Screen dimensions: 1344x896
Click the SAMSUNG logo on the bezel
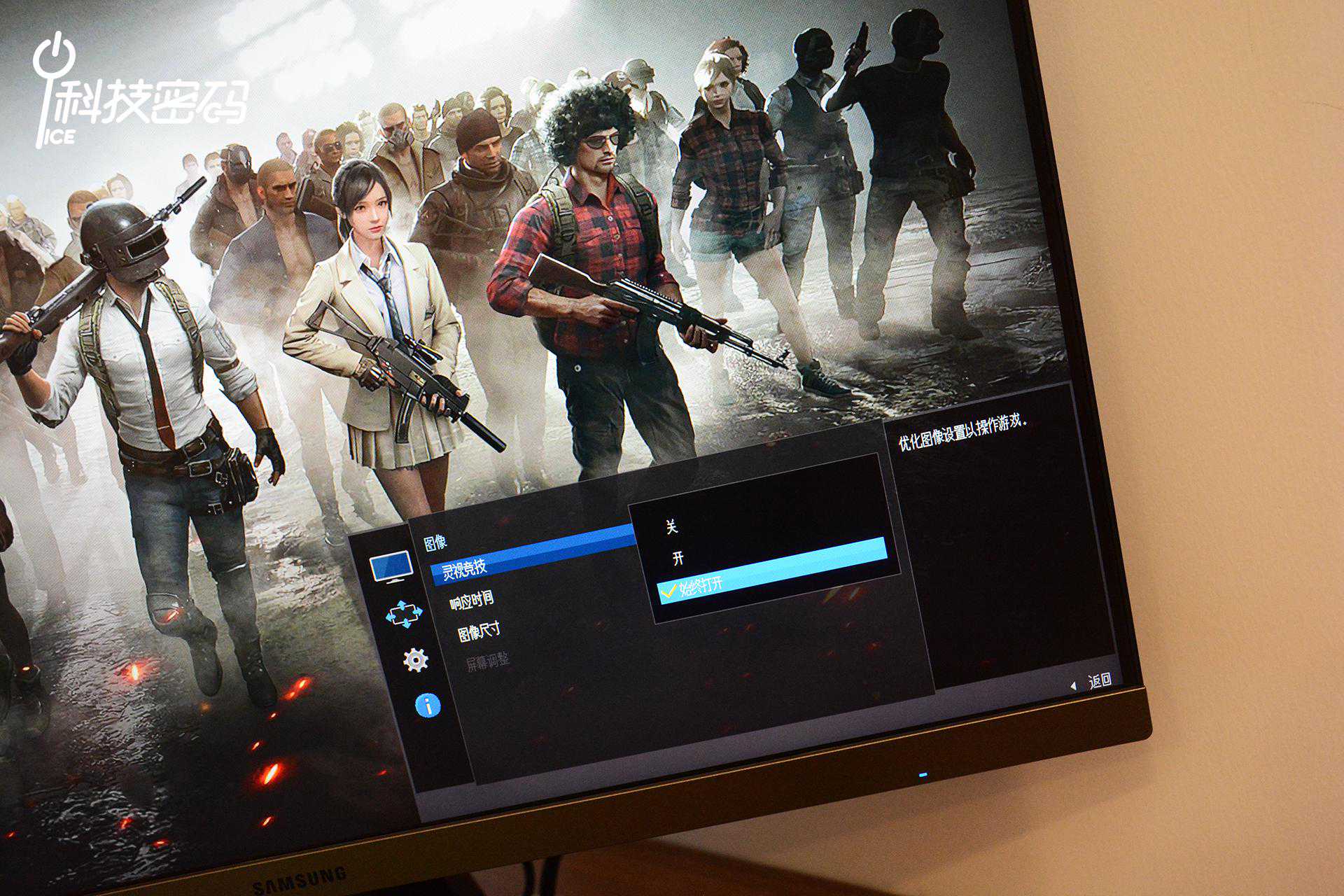pos(300,881)
